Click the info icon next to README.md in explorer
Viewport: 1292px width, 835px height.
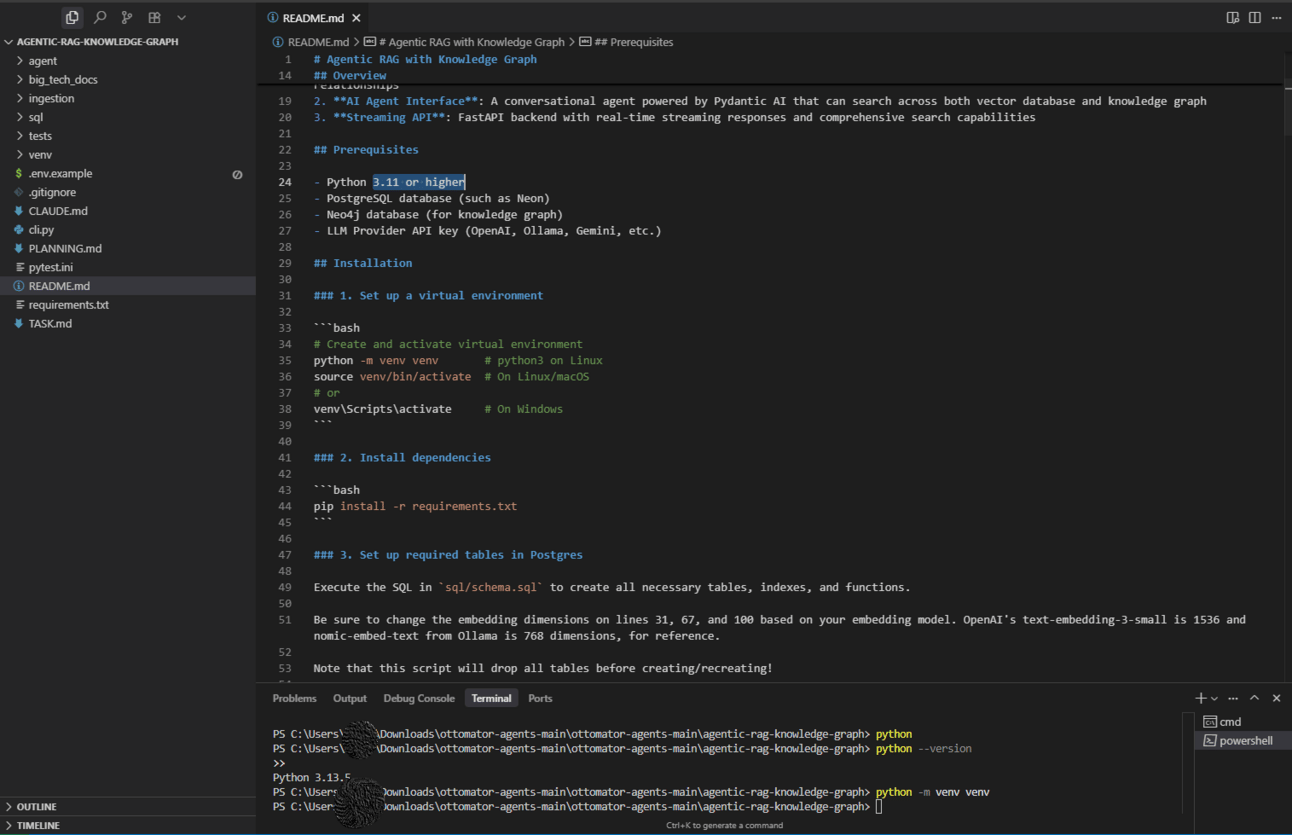(x=19, y=286)
